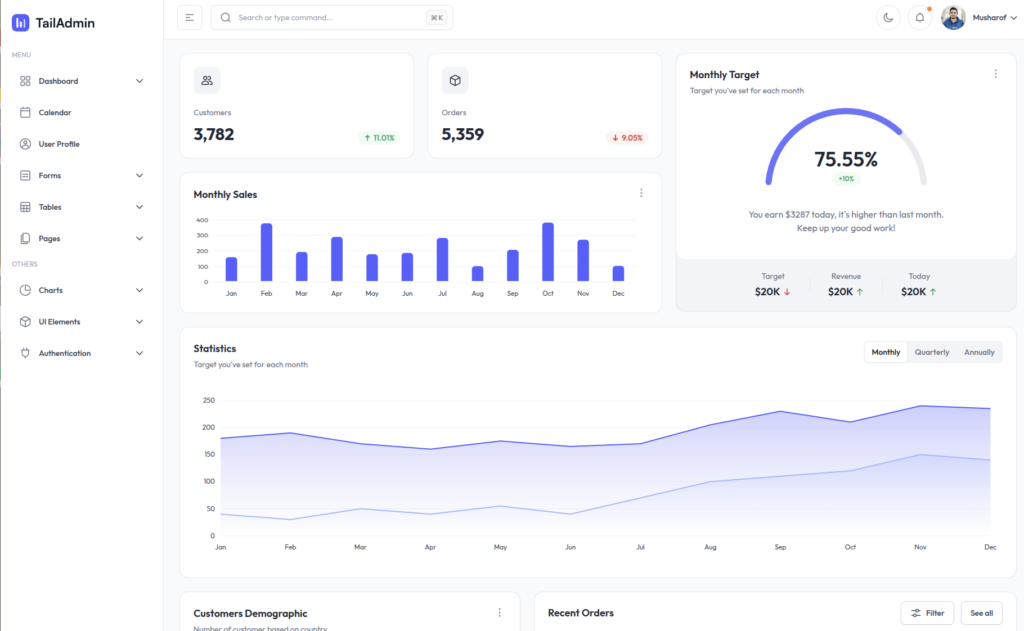Screen dimensions: 1024x631
Task: Open Customers Demographic three-dot menu
Action: point(499,612)
